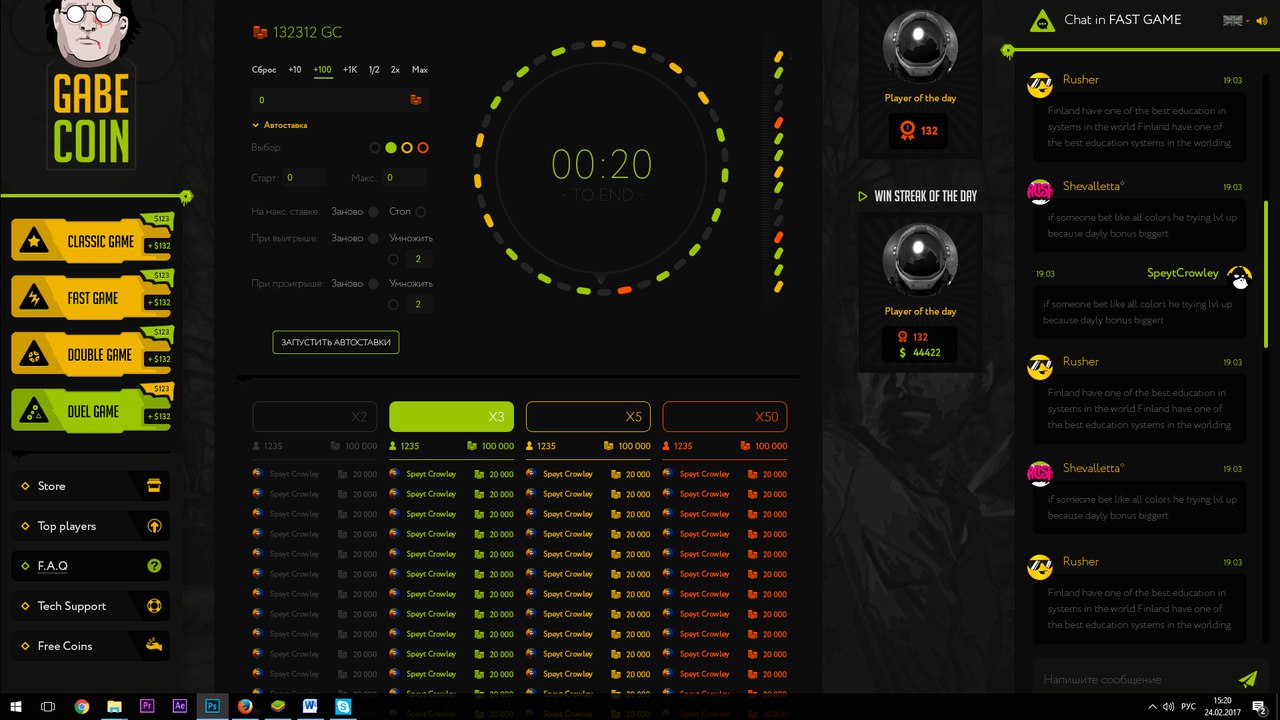Screen dimensions: 1280x720
Task: Click the balance coin stack icon
Action: (261, 33)
